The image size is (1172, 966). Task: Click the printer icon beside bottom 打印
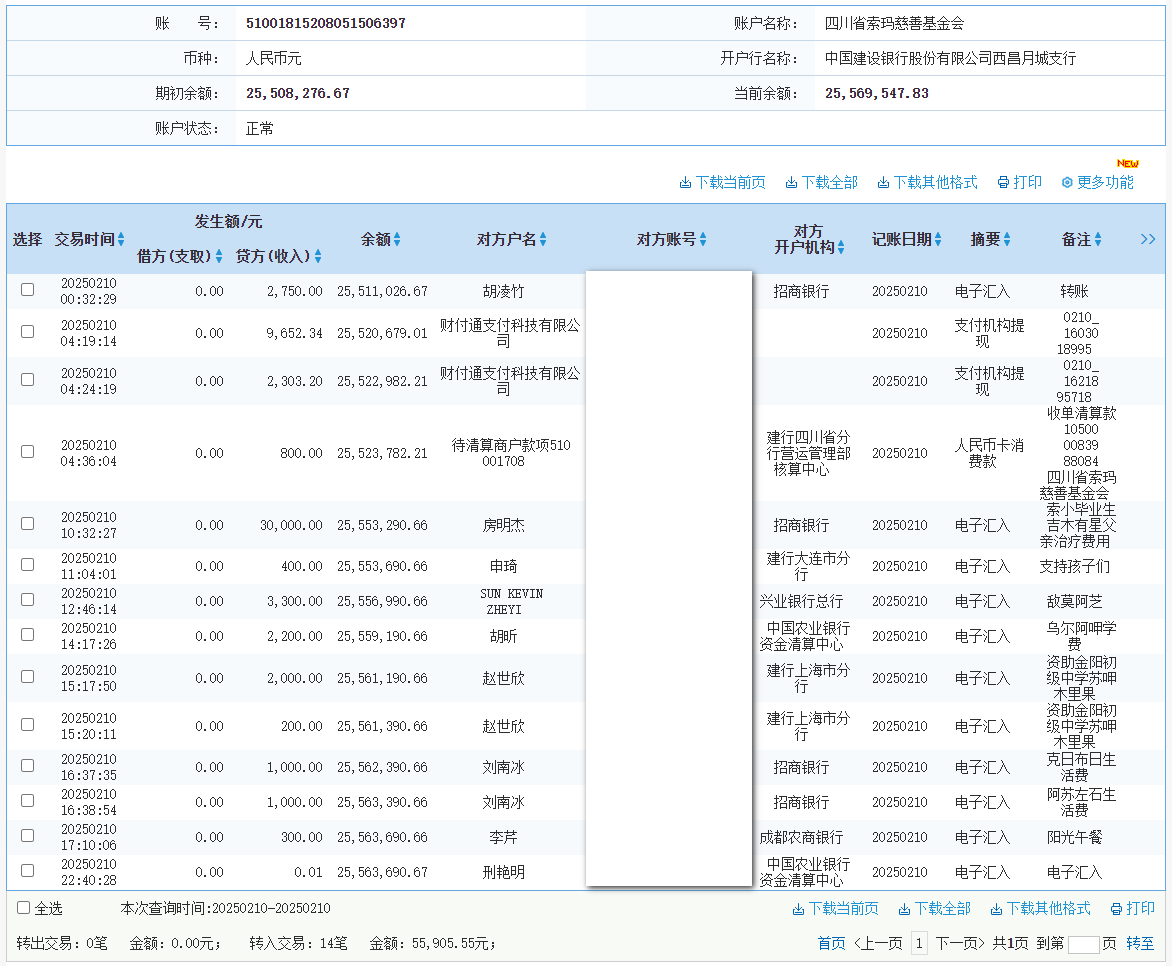tap(1117, 909)
